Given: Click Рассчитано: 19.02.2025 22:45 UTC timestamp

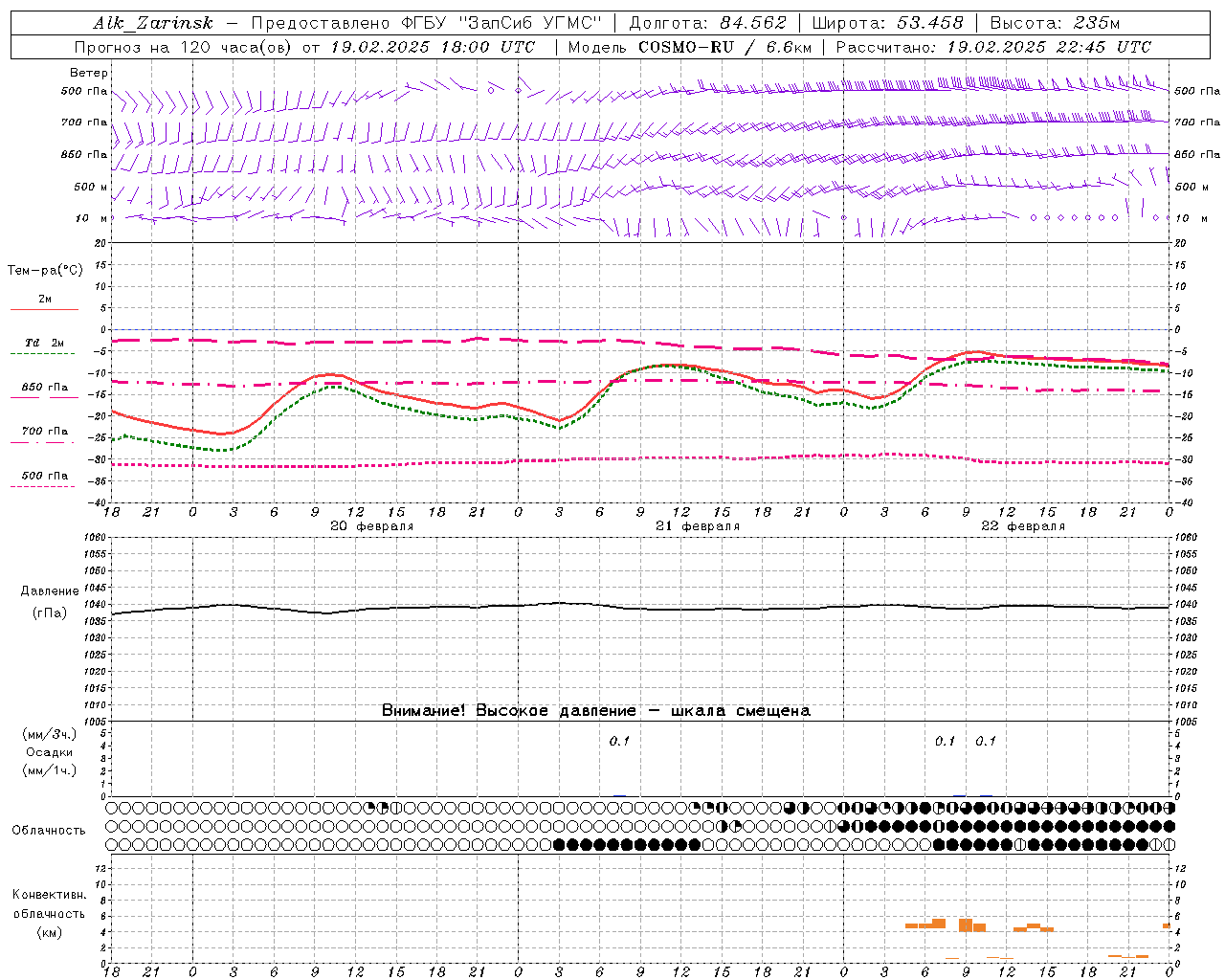Looking at the screenshot, I should (x=993, y=47).
